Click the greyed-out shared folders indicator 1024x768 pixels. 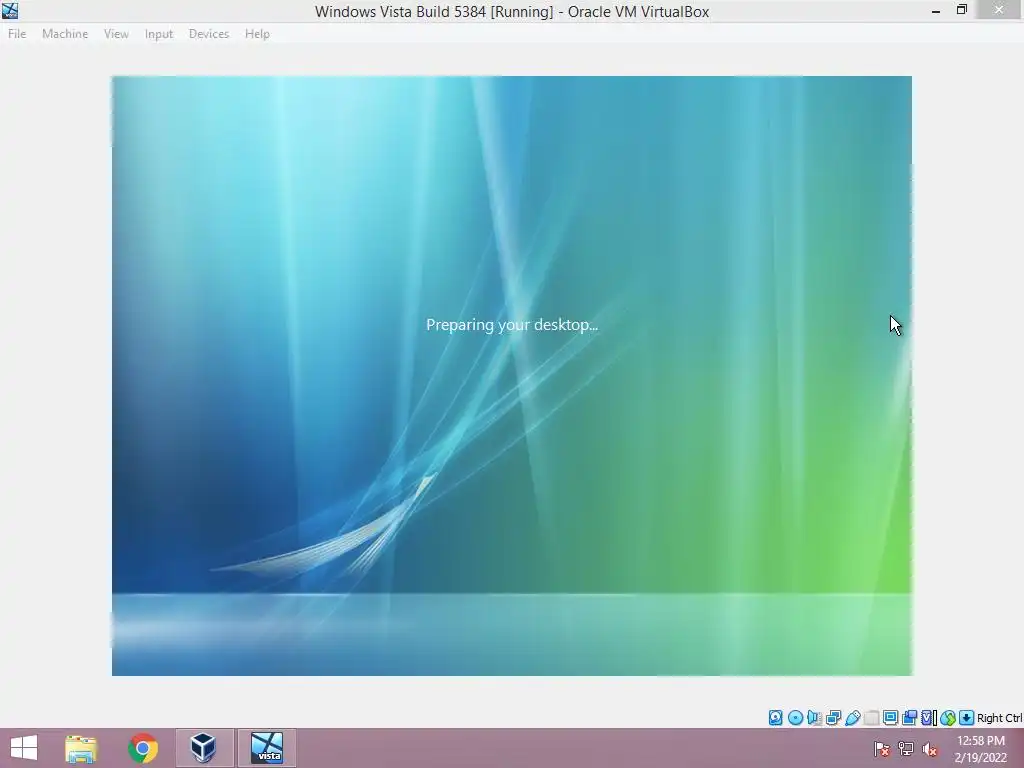[x=871, y=718]
